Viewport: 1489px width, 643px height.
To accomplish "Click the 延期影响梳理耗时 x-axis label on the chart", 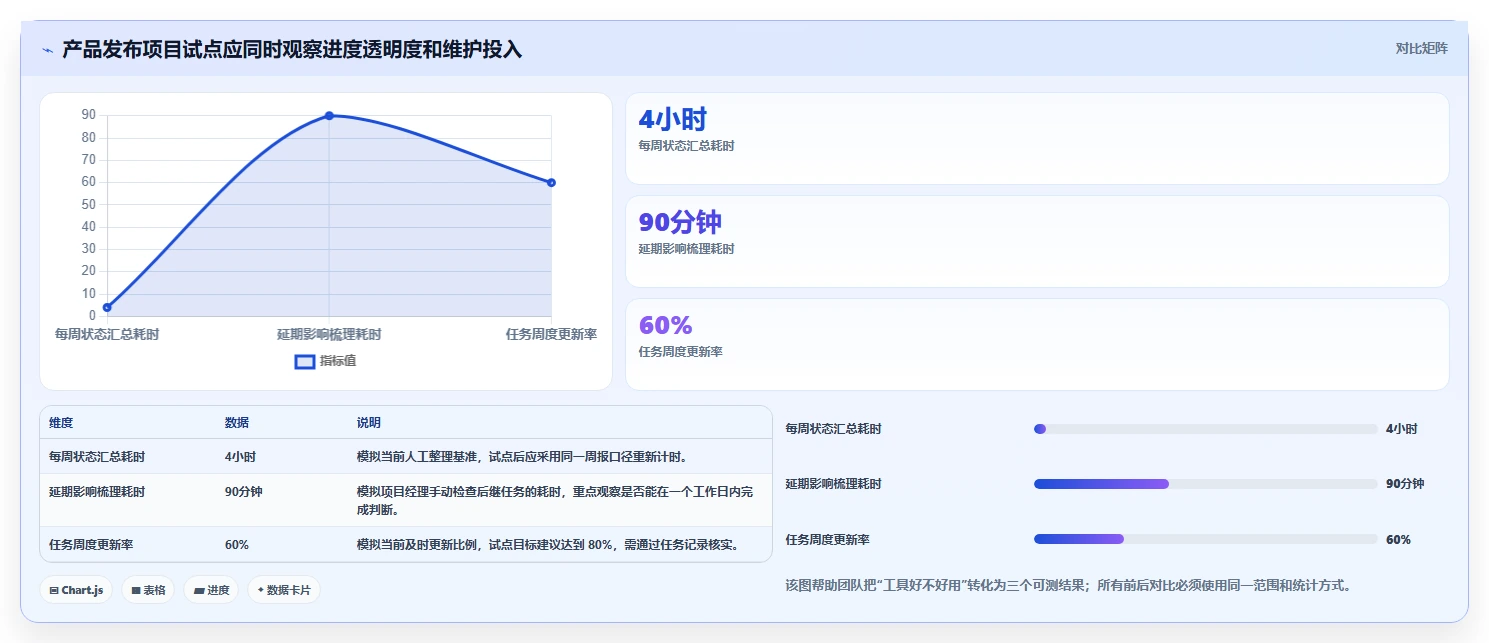I will tap(329, 335).
